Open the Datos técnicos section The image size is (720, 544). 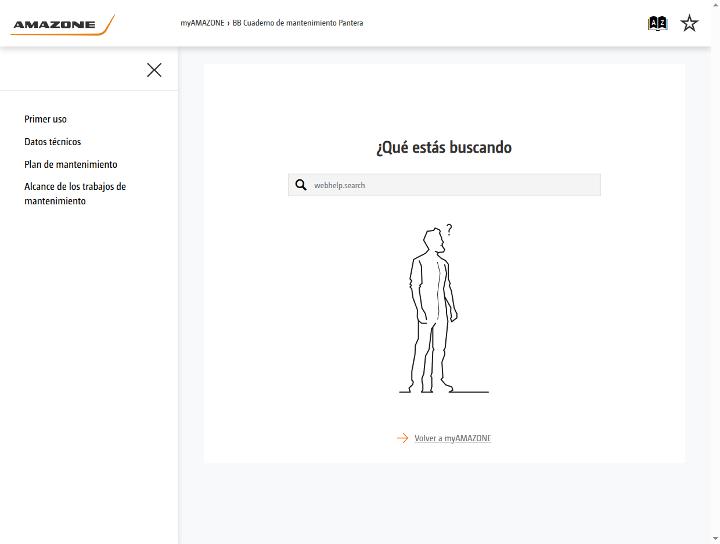[52, 142]
